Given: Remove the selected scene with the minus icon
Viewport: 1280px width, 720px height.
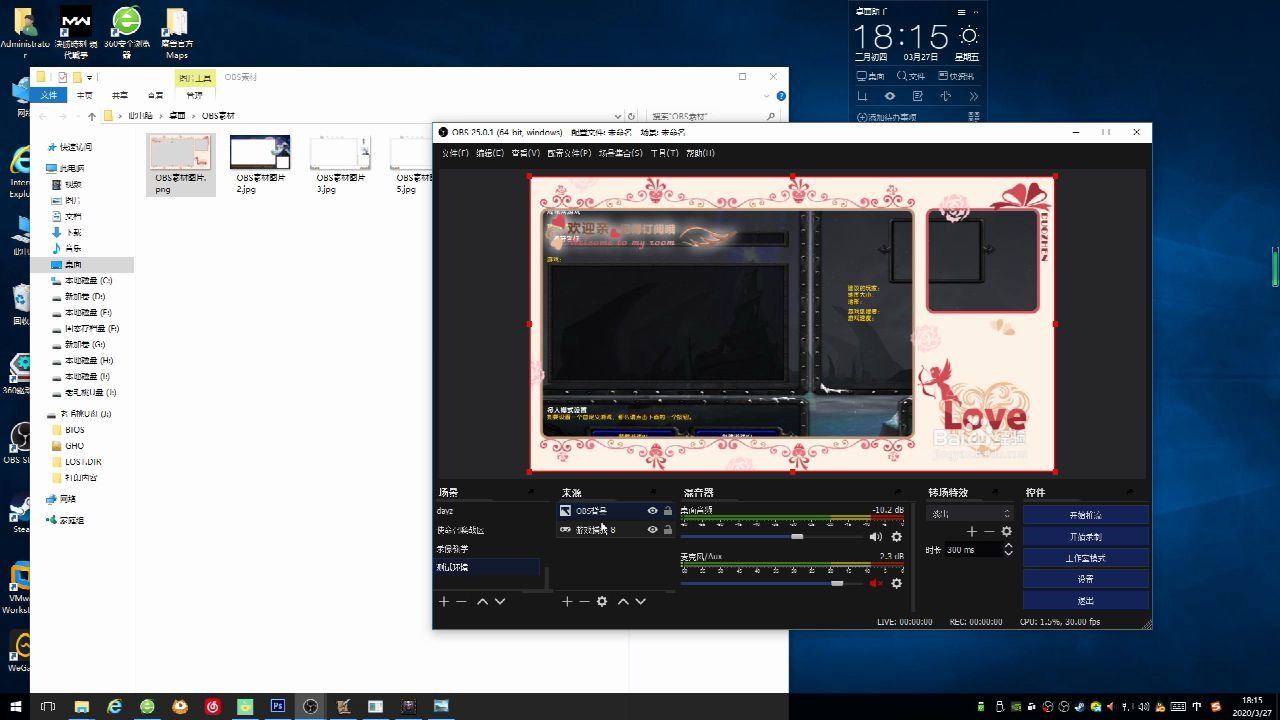Looking at the screenshot, I should pyautogui.click(x=461, y=601).
